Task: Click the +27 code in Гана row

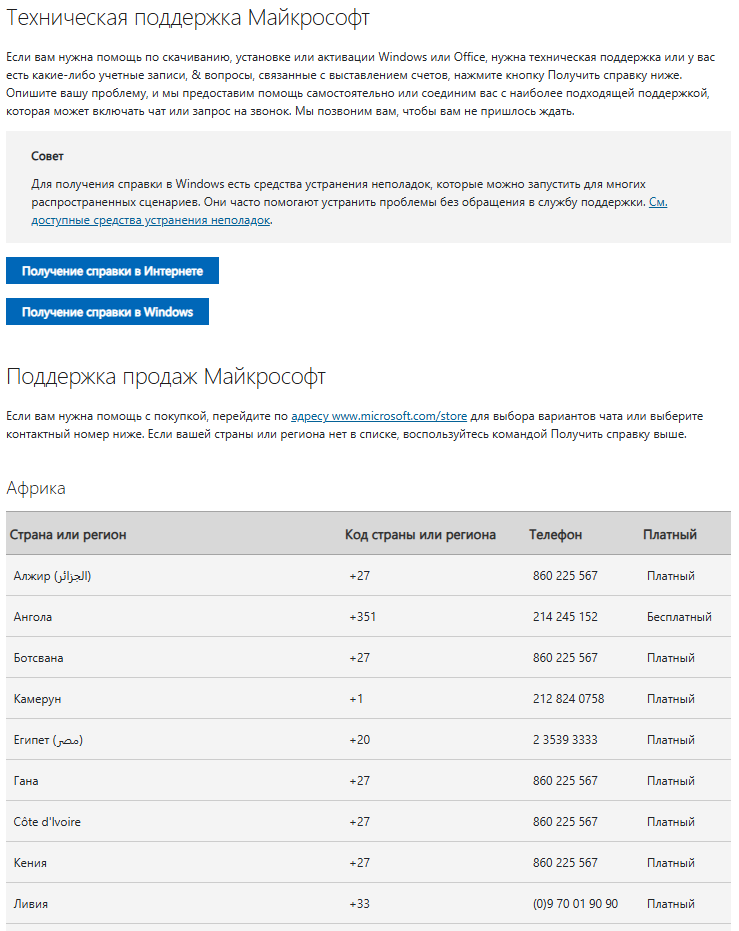Action: click(359, 780)
